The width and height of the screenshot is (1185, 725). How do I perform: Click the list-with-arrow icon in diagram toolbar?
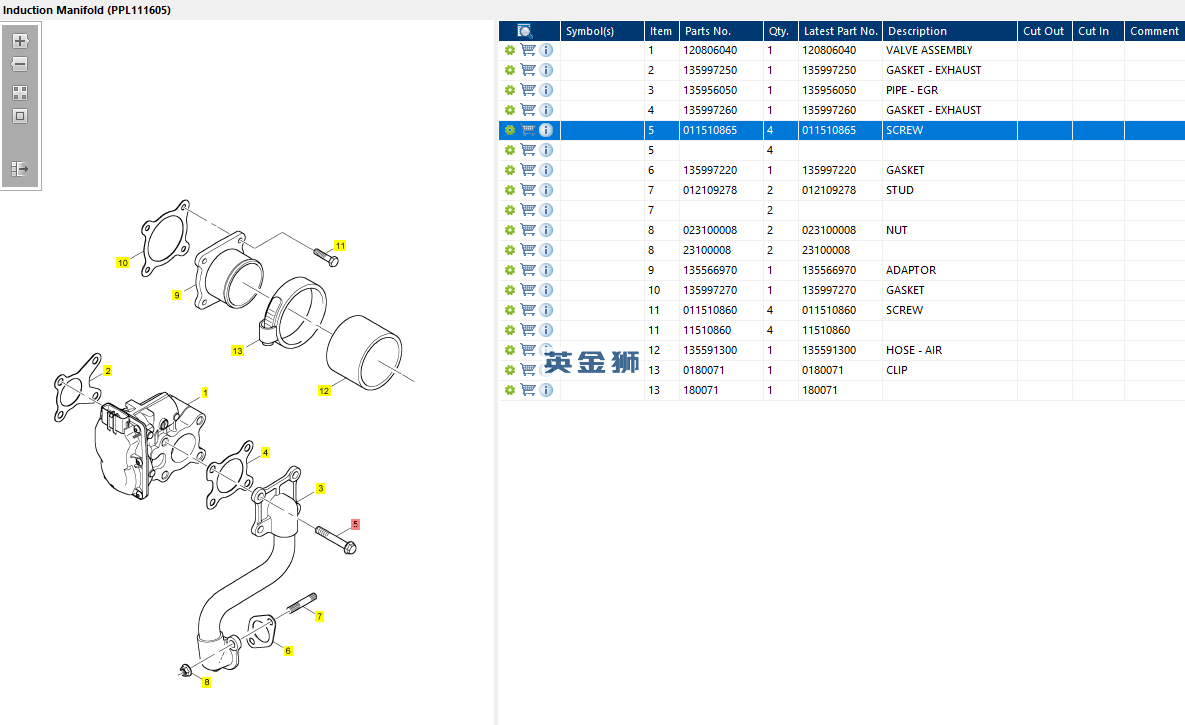tap(20, 169)
